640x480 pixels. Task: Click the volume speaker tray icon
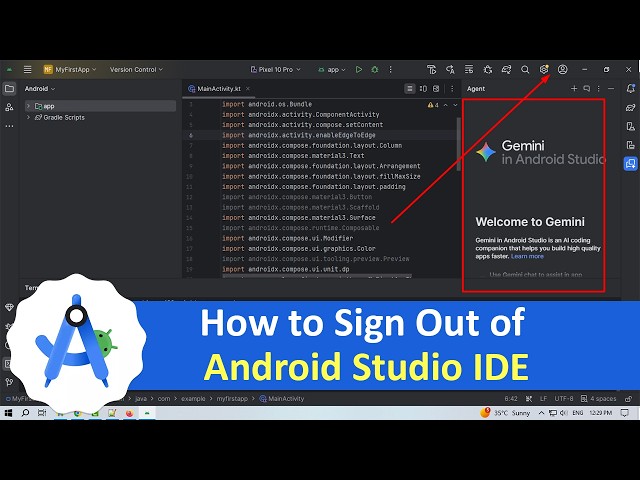click(564, 413)
